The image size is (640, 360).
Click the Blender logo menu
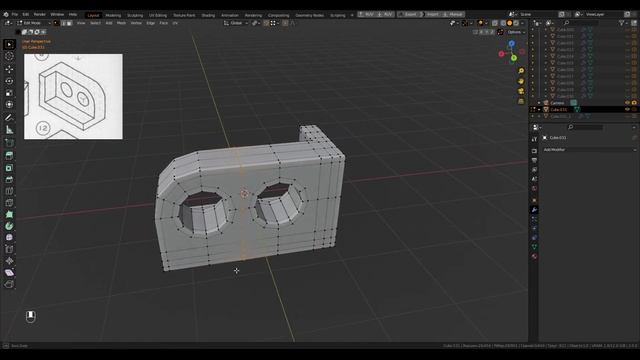coord(6,14)
